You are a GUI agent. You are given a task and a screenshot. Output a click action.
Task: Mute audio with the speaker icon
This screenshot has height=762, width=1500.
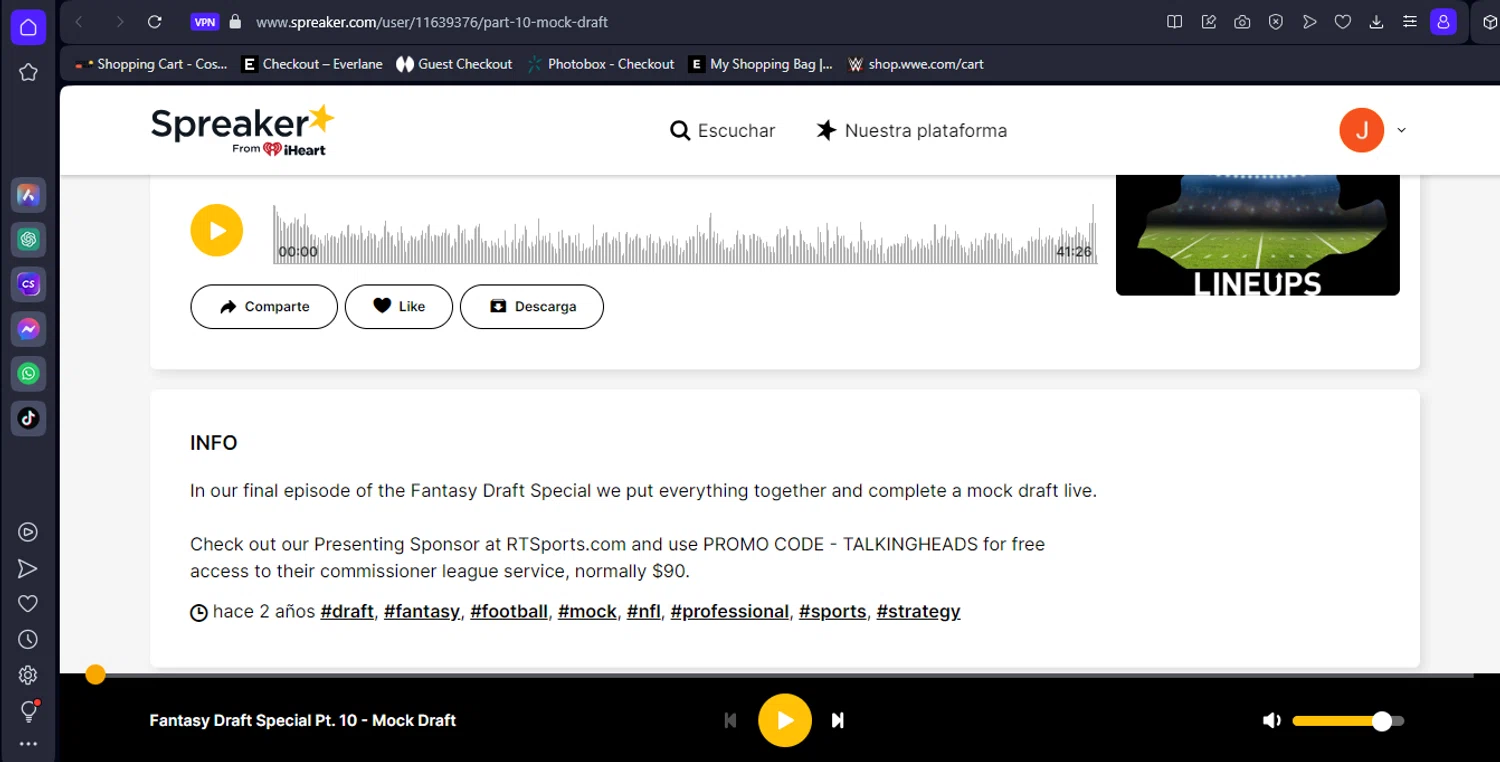(x=1271, y=721)
